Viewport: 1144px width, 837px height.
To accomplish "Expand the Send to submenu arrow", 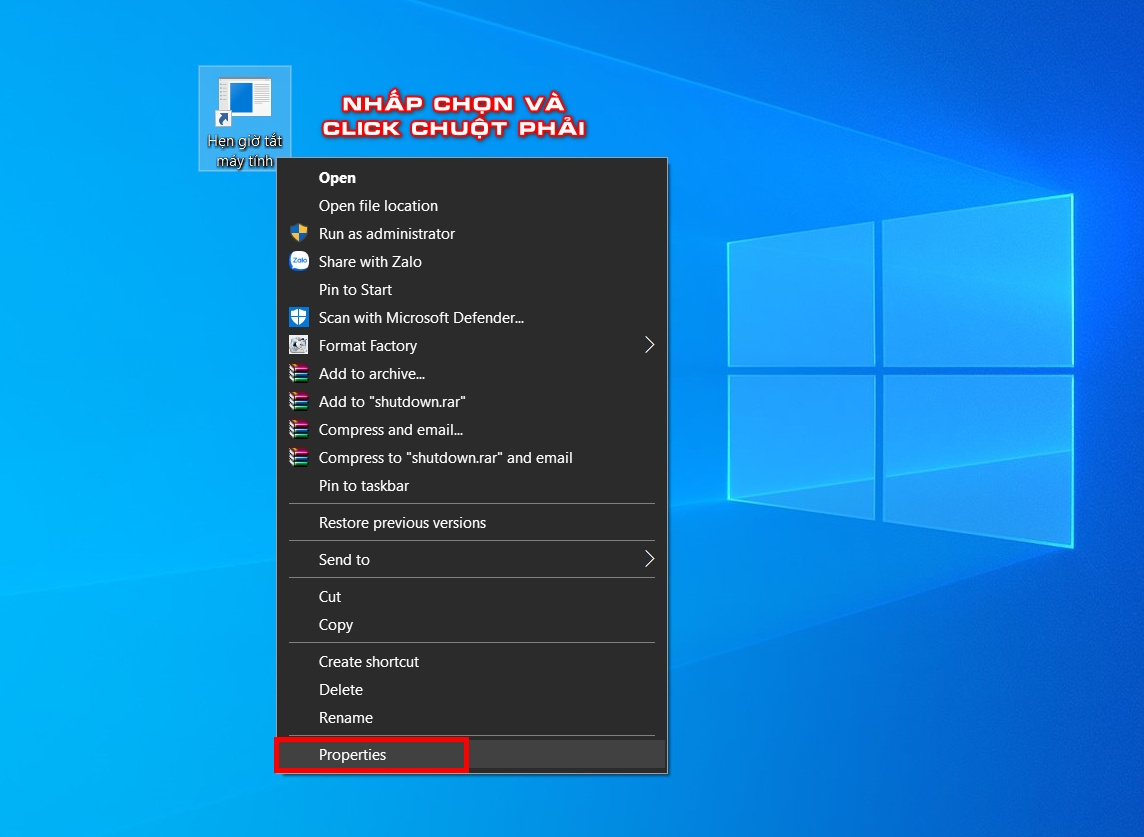I will click(649, 559).
